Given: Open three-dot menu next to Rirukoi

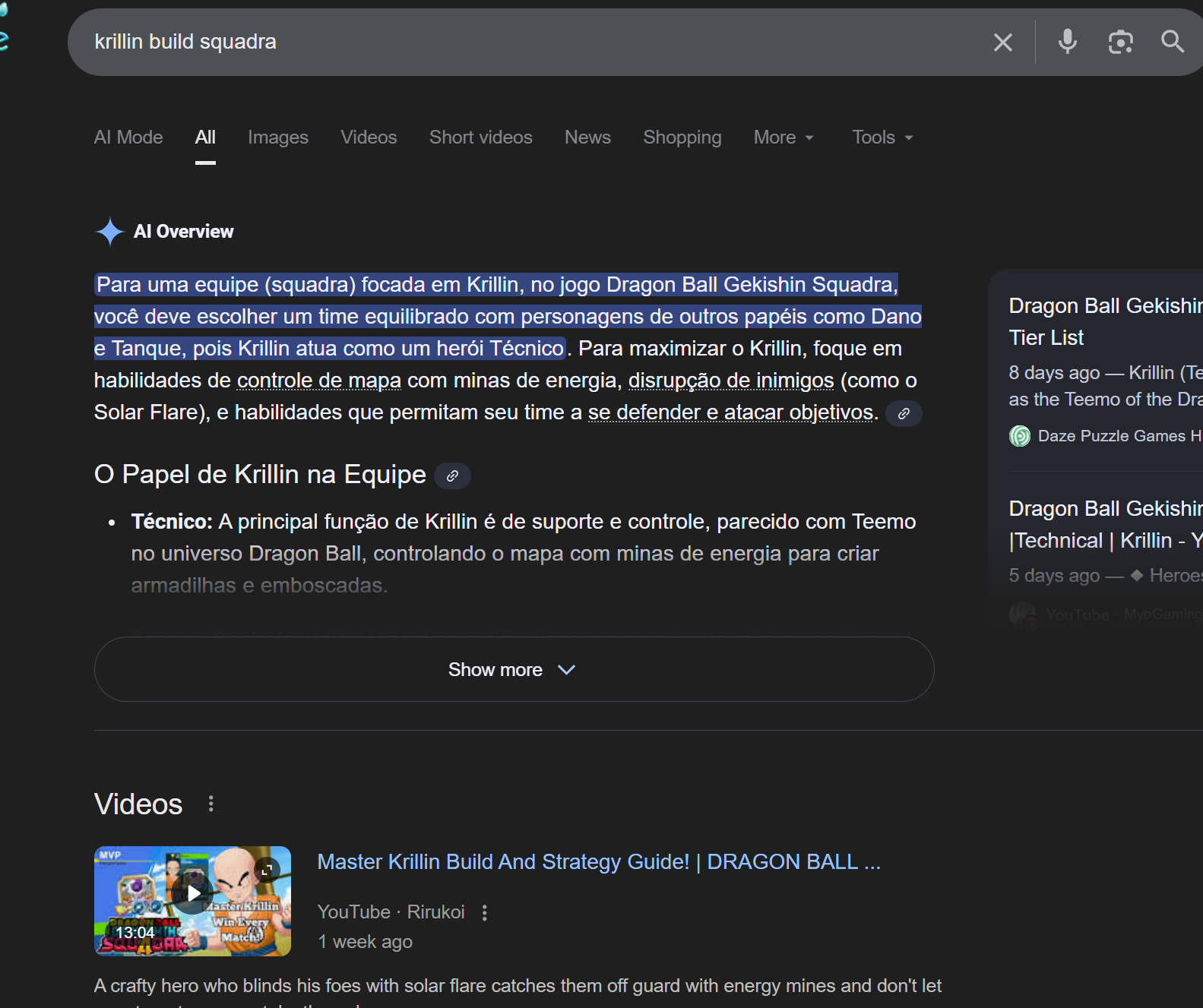Looking at the screenshot, I should [485, 912].
